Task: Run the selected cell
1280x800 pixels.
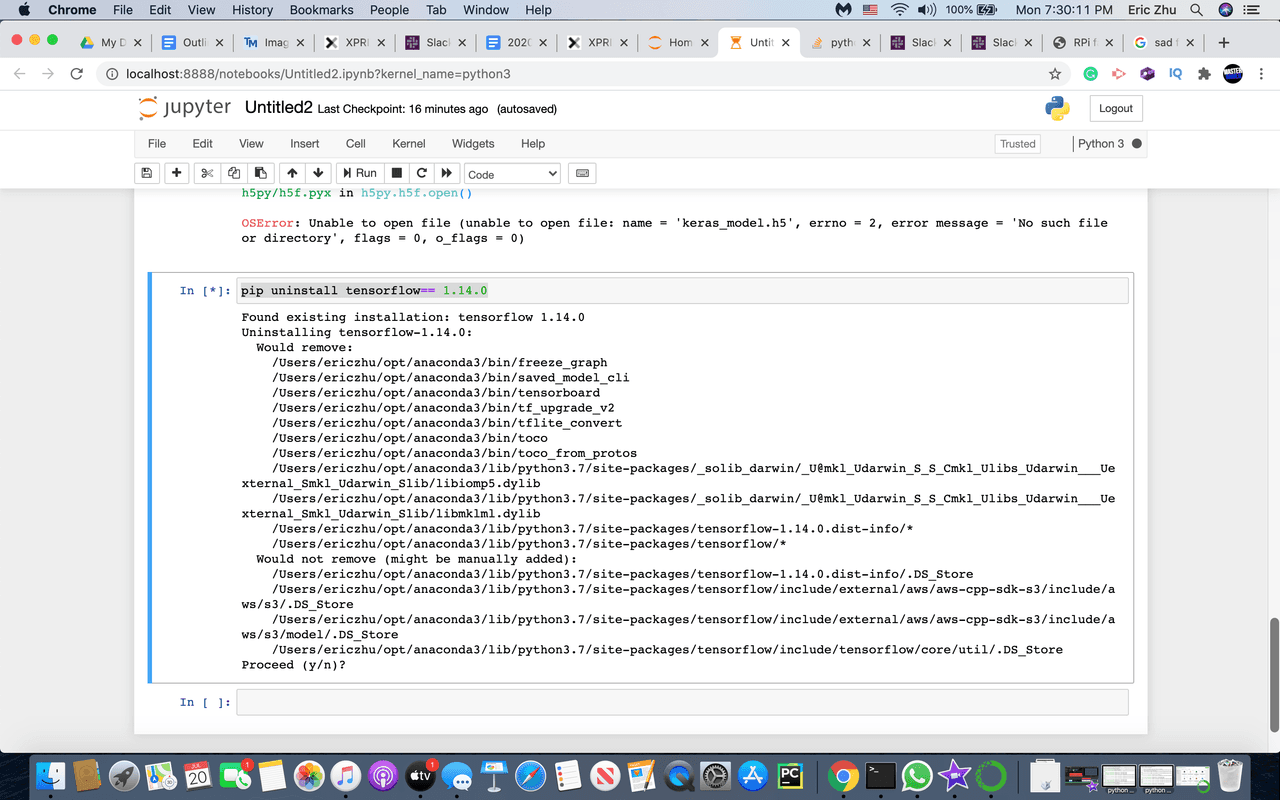Action: (359, 173)
